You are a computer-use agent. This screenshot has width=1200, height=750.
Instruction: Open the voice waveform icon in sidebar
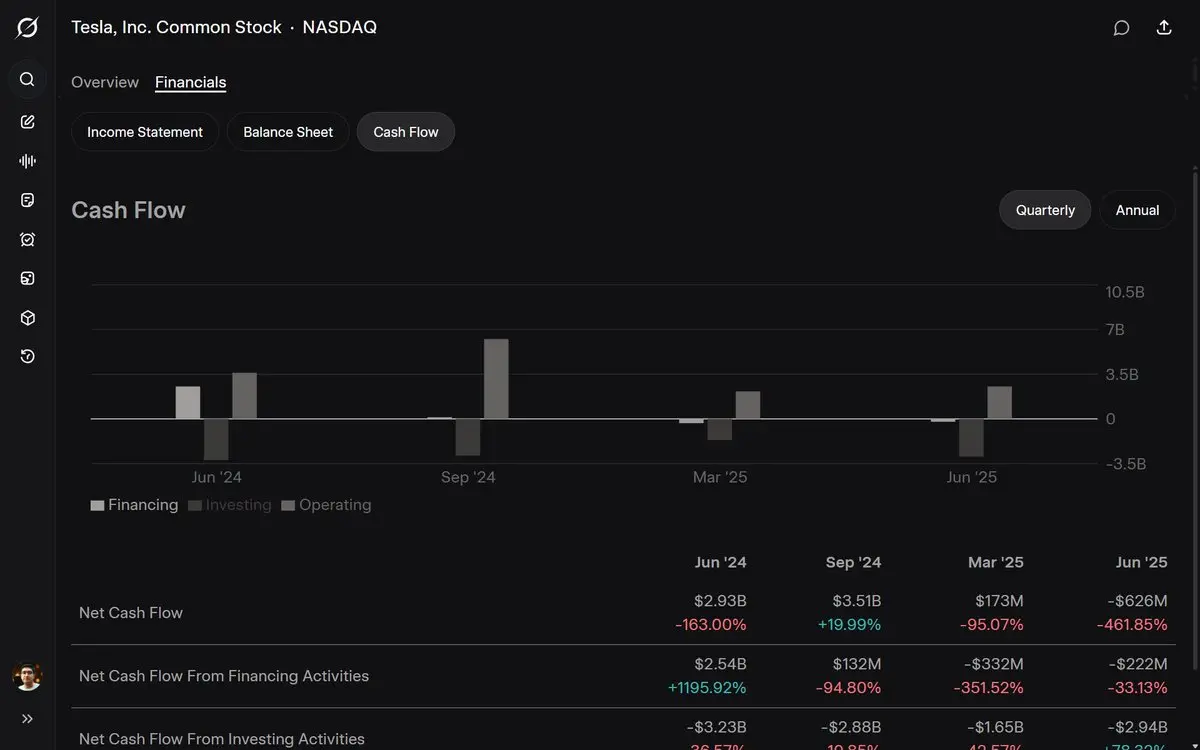[x=27, y=161]
